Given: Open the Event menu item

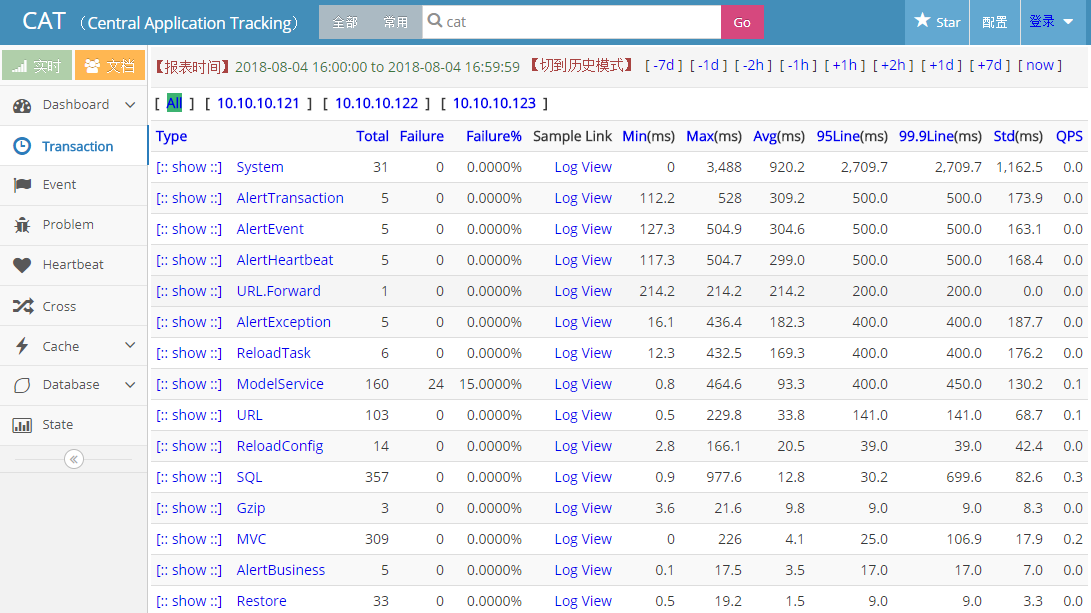Looking at the screenshot, I should (74, 184).
